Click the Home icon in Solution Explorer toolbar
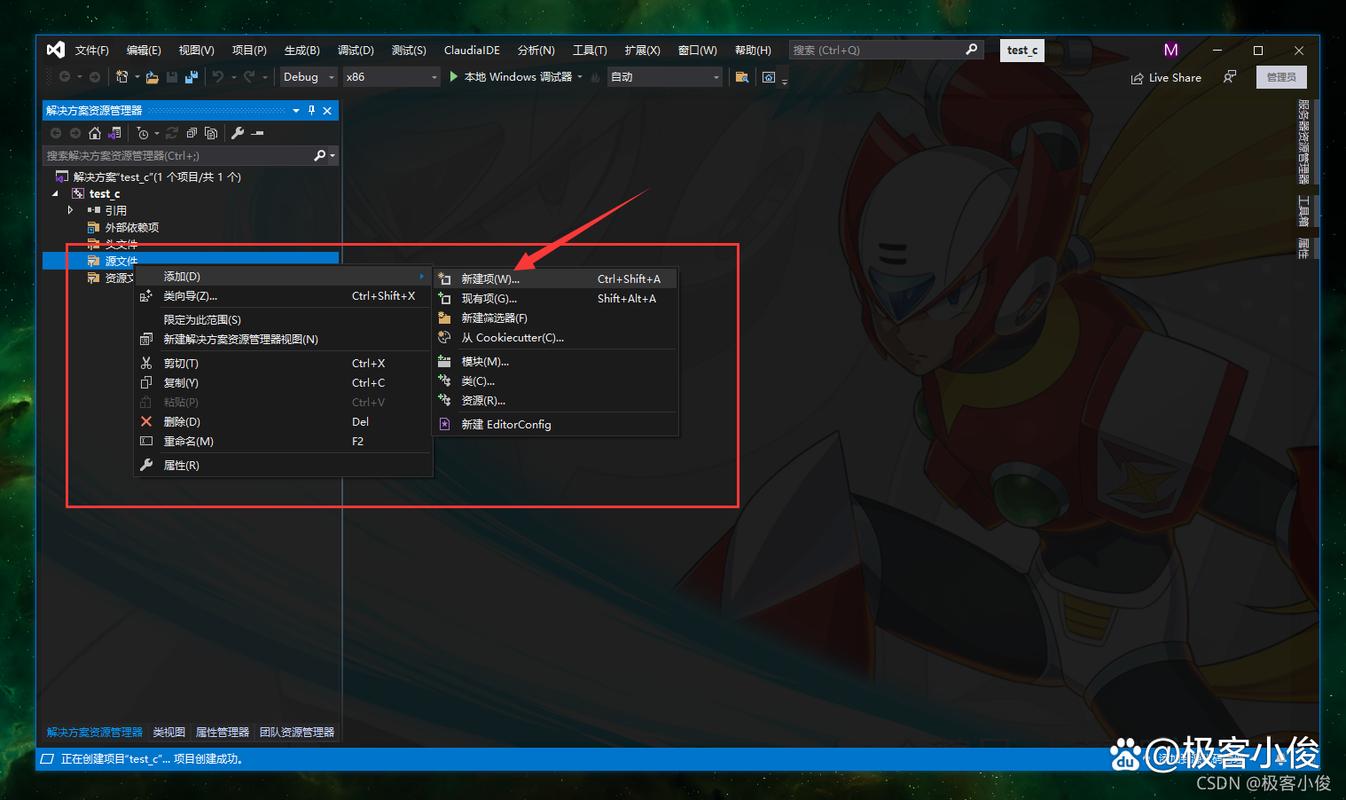The width and height of the screenshot is (1346, 800). pos(95,133)
